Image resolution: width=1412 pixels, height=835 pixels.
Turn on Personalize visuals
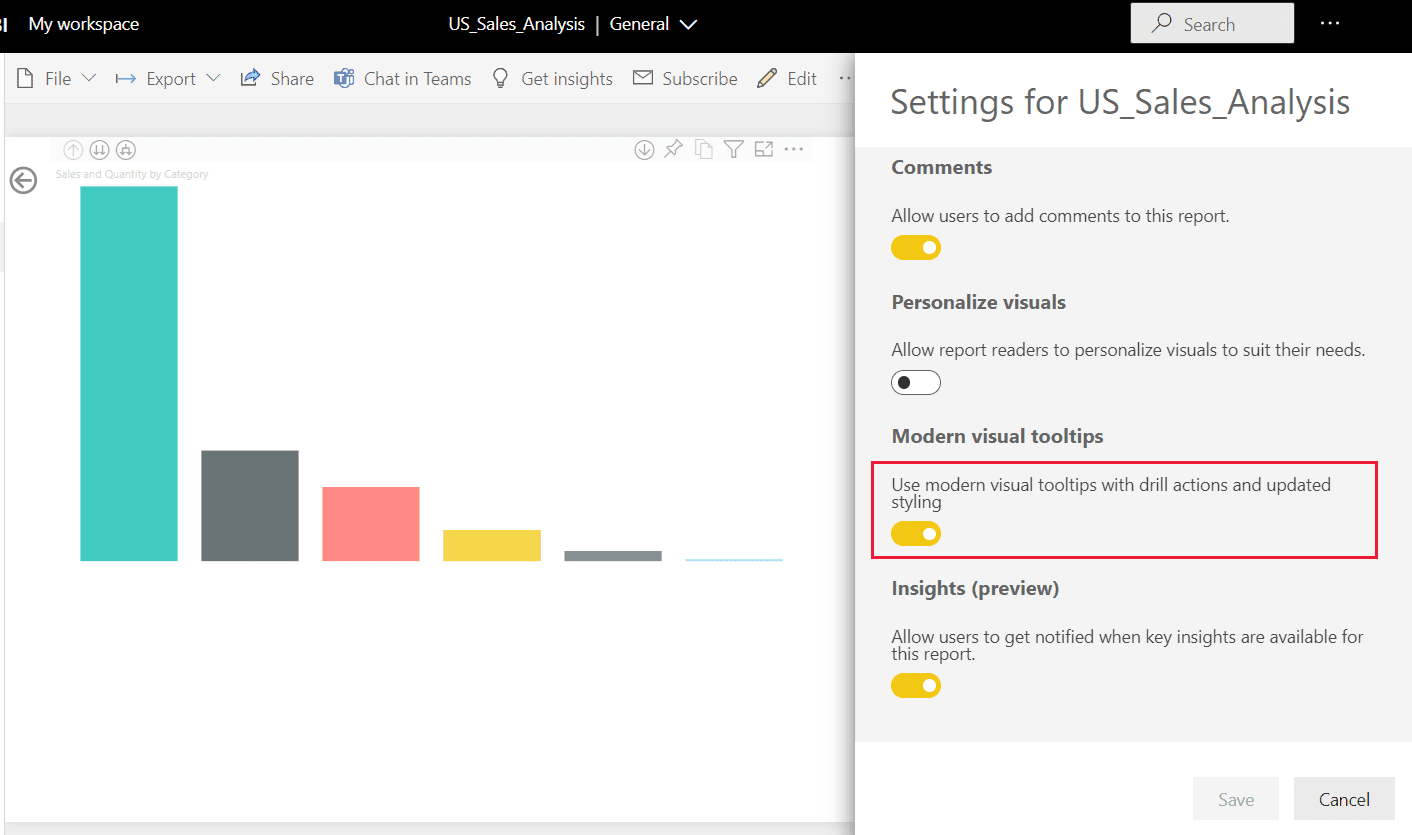(x=916, y=382)
